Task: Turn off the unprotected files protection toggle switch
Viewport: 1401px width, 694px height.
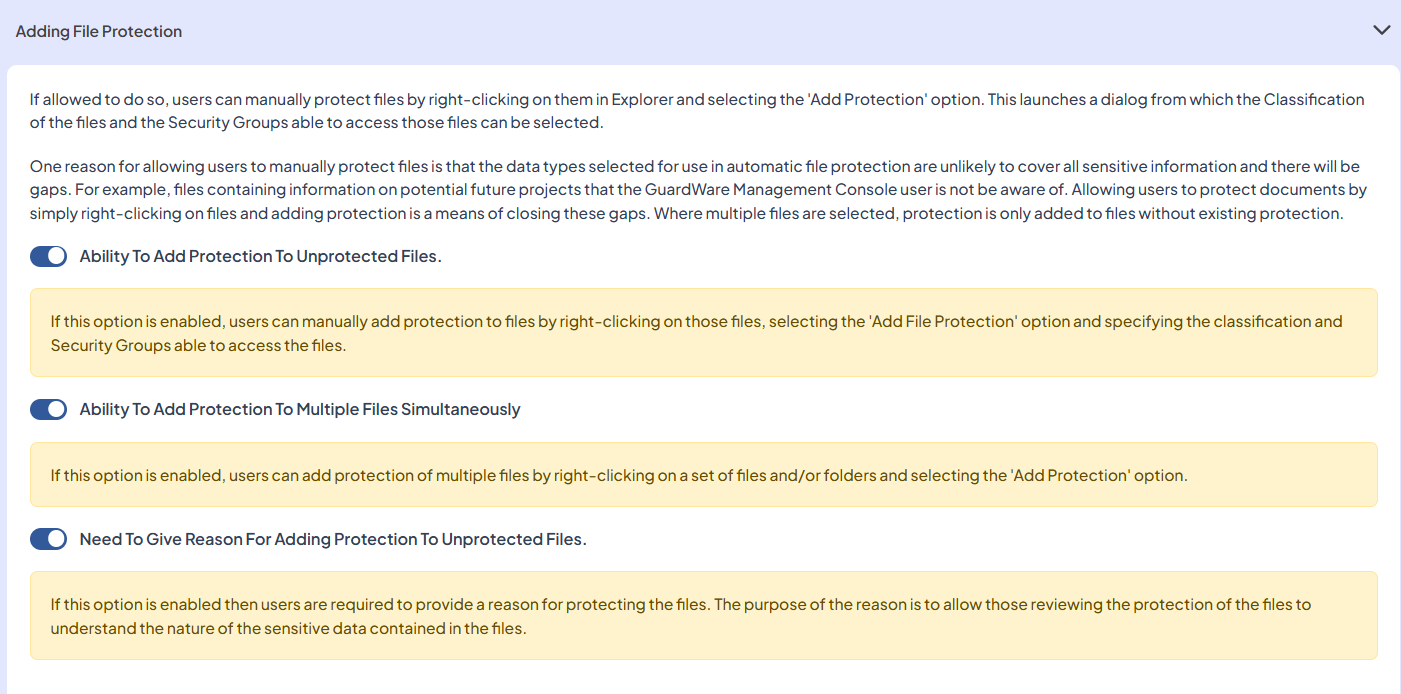Action: 48,256
